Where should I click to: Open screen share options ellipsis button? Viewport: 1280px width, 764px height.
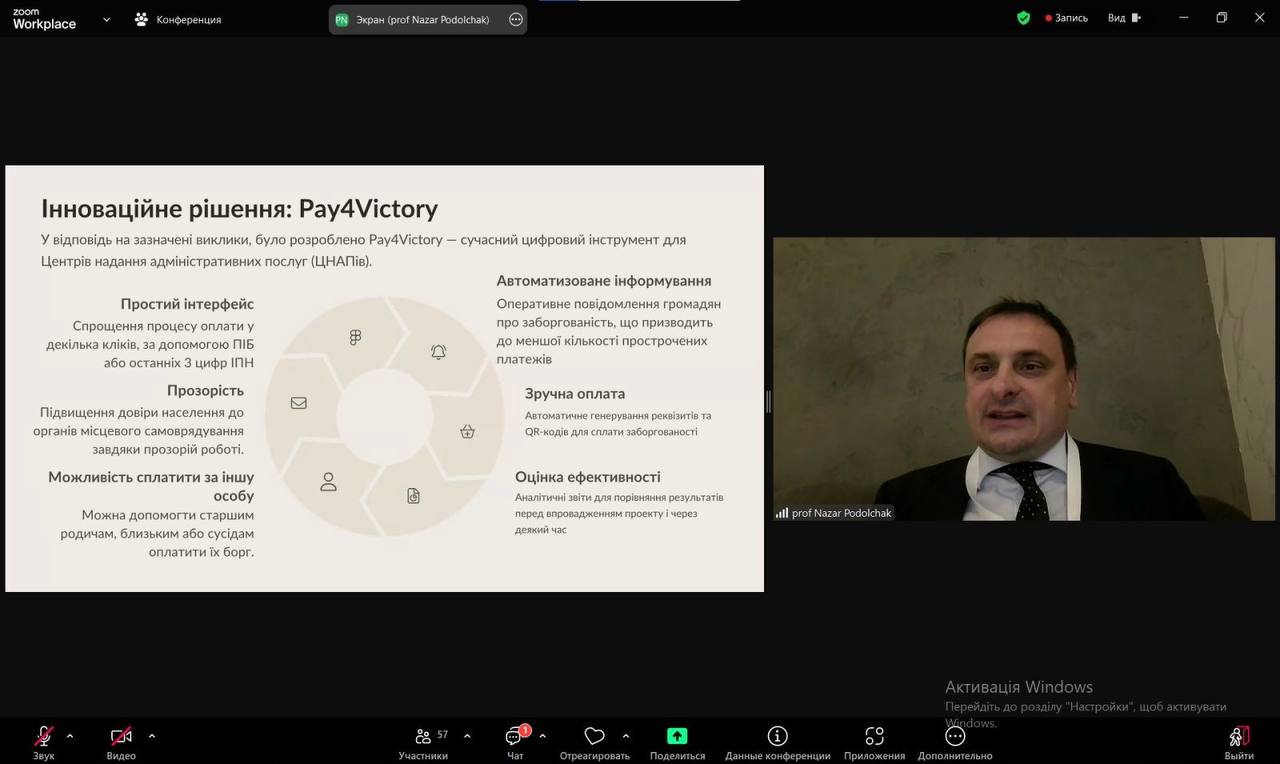(516, 19)
